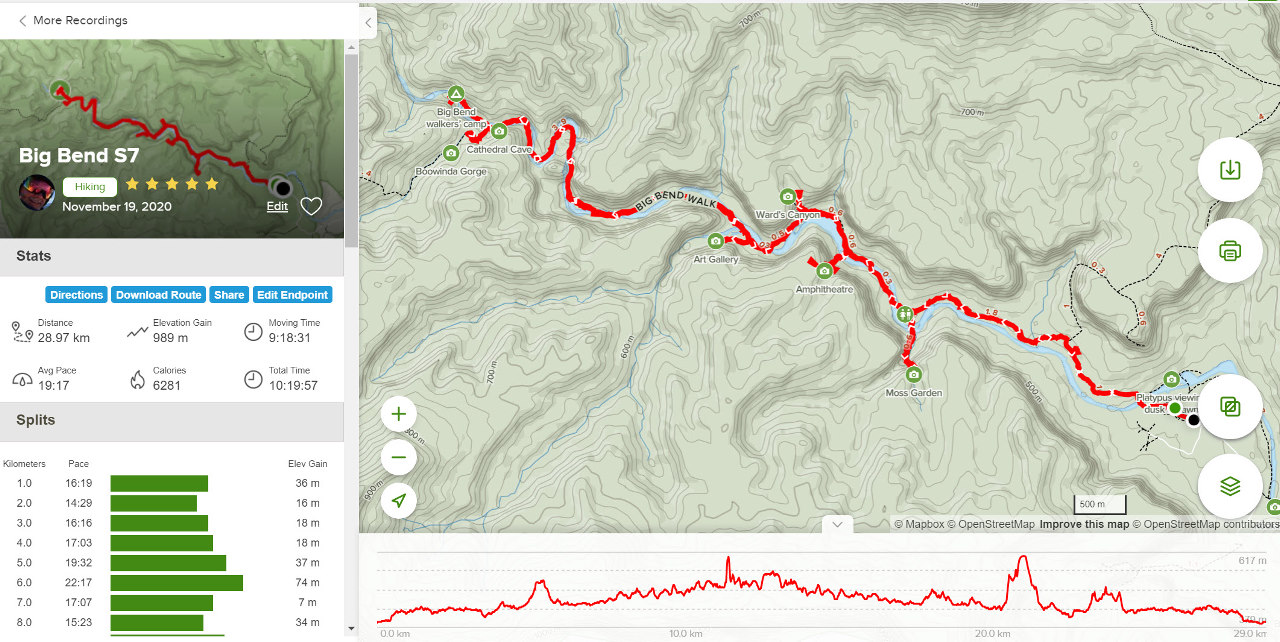Favorite recording with the heart icon
This screenshot has height=642, width=1280.
click(x=311, y=206)
